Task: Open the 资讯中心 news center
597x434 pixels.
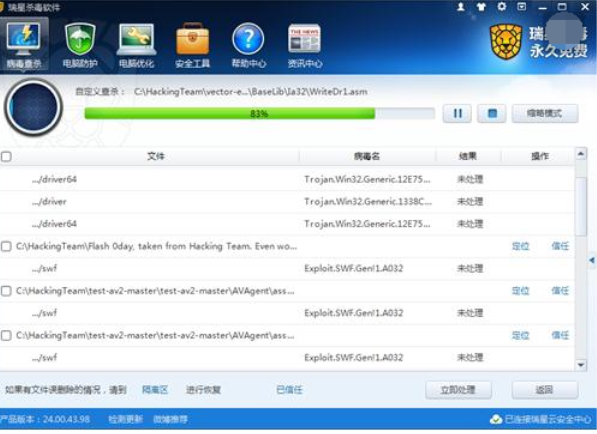Action: [x=305, y=45]
